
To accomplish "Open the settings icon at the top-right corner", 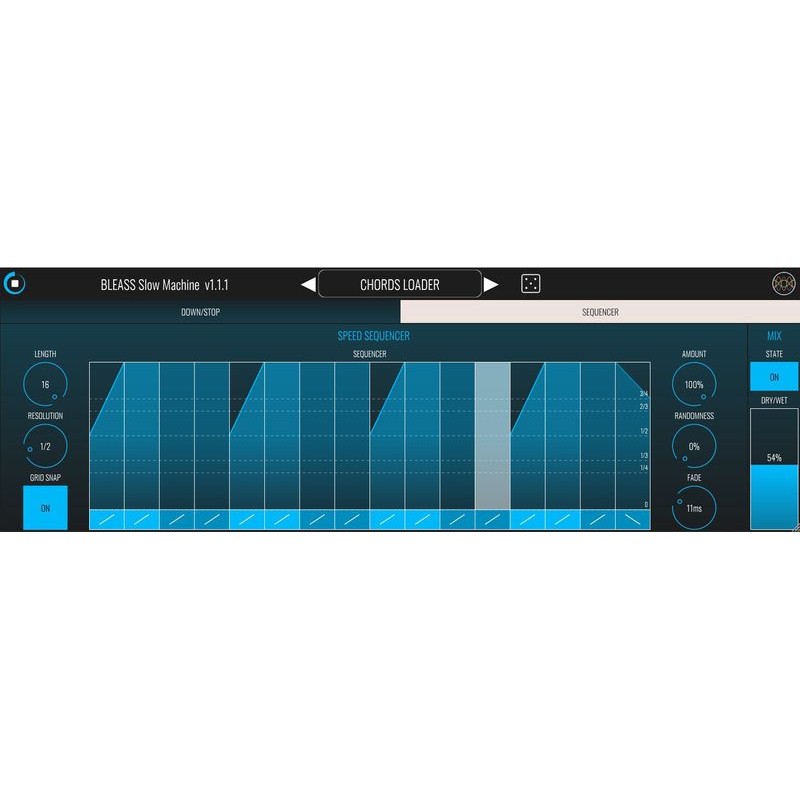I will pyautogui.click(x=785, y=282).
